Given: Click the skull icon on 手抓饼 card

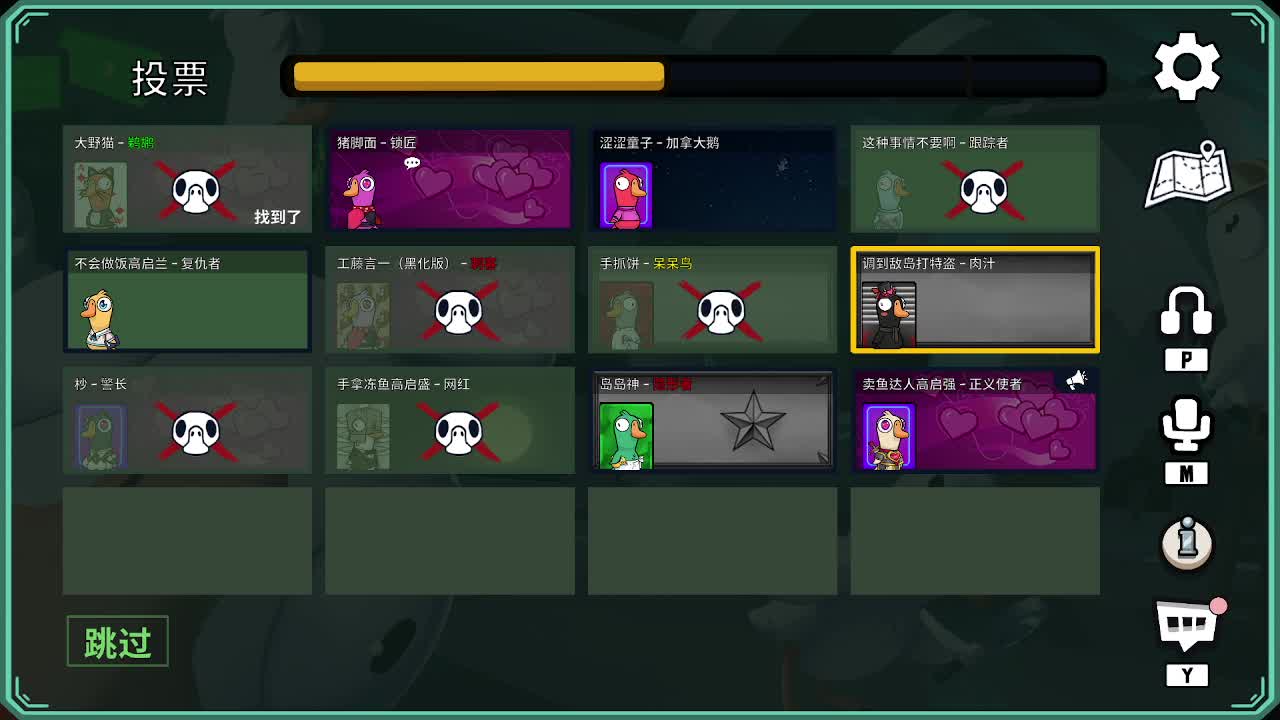Looking at the screenshot, I should pyautogui.click(x=721, y=312).
